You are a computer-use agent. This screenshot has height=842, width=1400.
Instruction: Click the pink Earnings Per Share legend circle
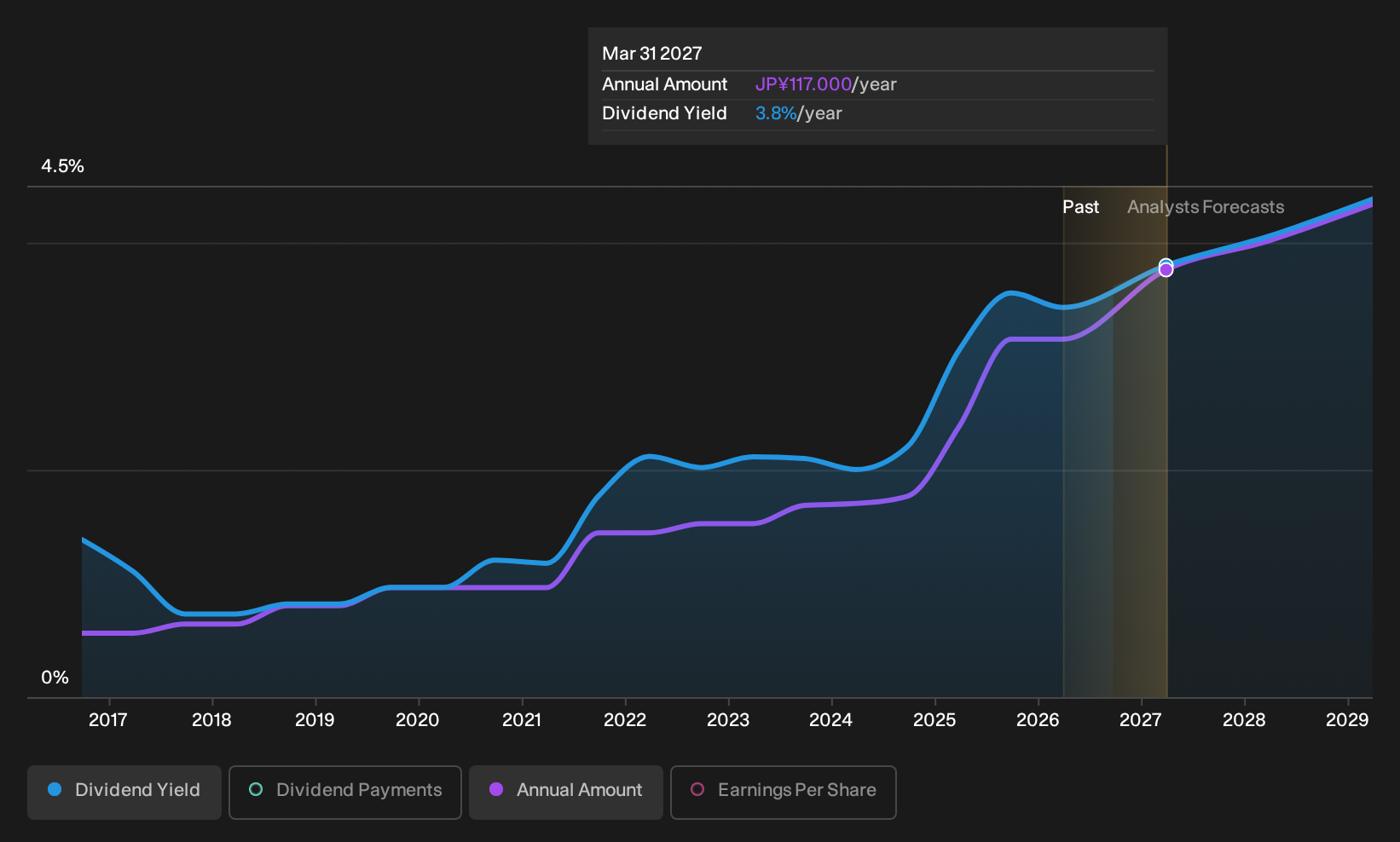697,789
